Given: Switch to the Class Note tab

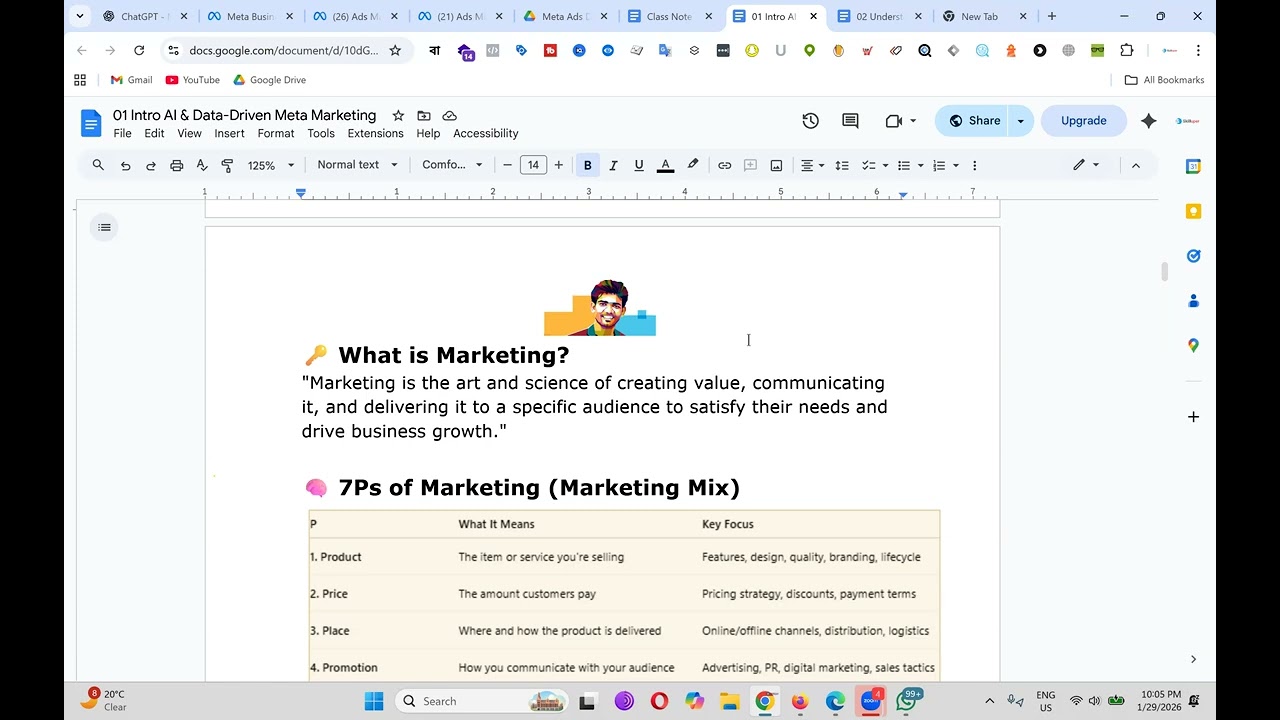Looking at the screenshot, I should coord(669,17).
